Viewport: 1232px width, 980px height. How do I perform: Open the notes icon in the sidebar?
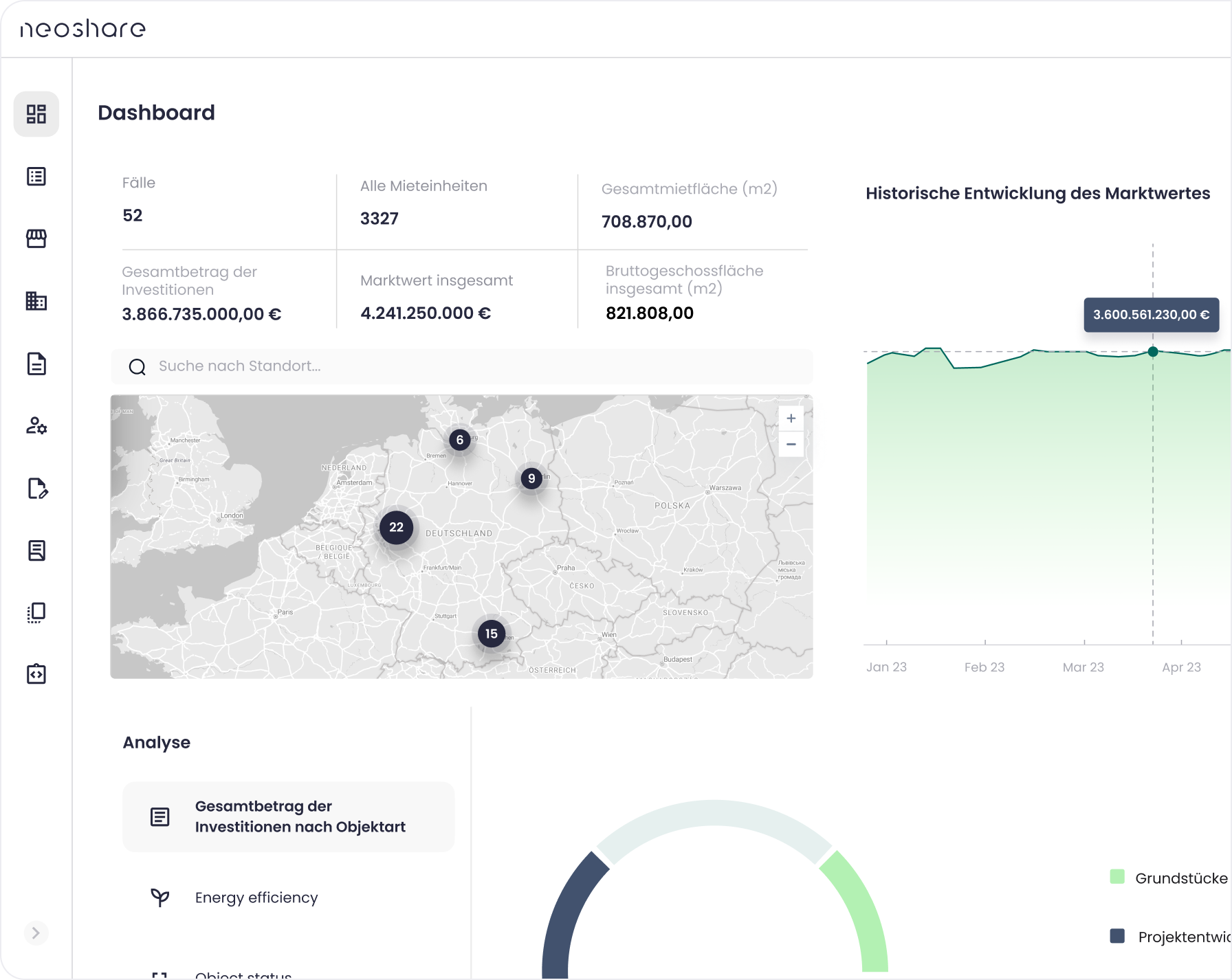[36, 550]
